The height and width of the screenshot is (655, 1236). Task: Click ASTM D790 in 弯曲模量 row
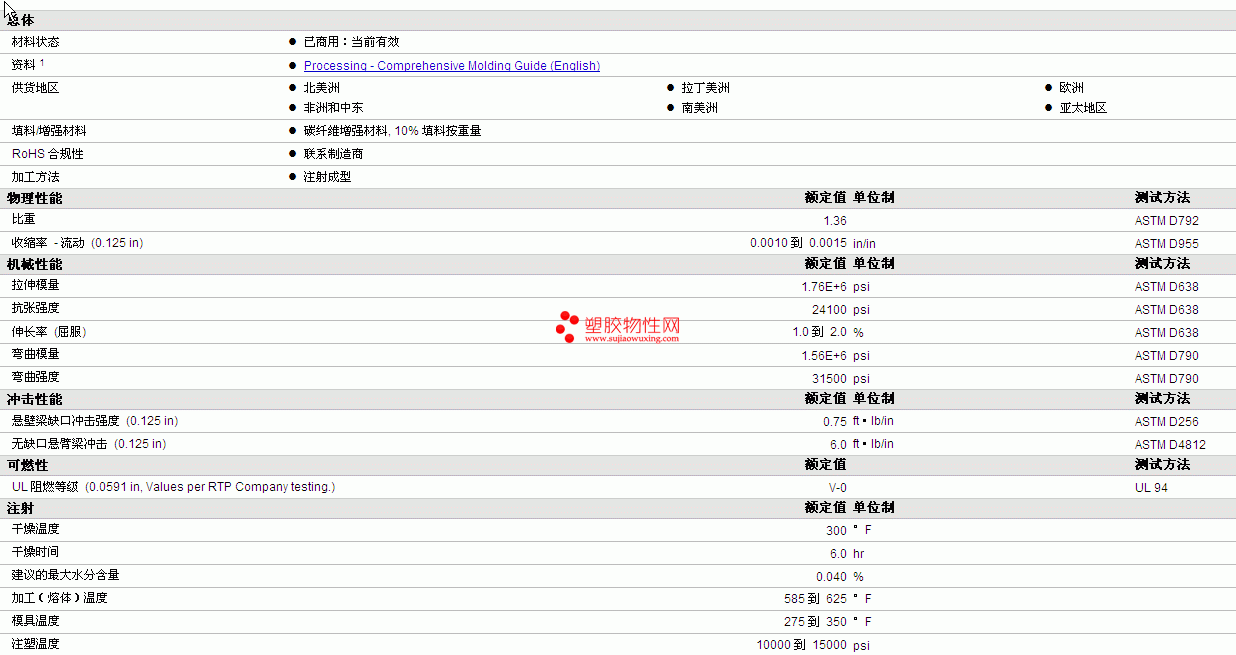[x=1166, y=356]
